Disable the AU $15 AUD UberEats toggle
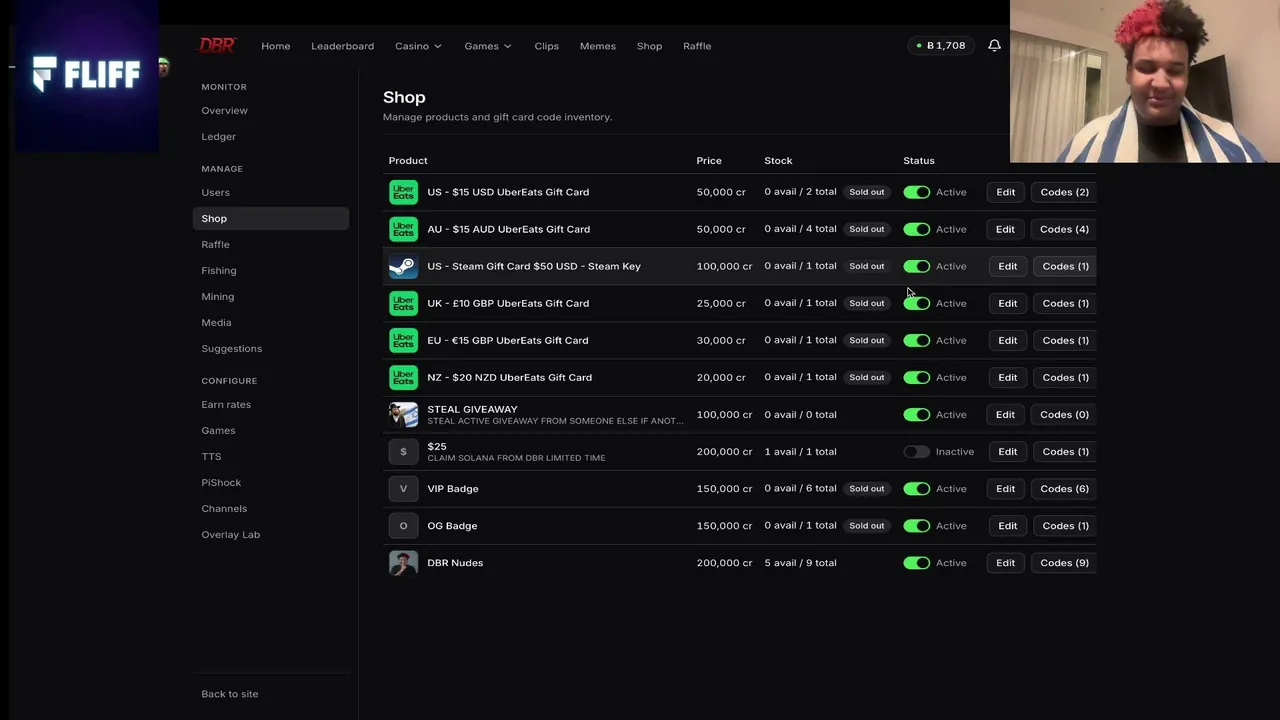The image size is (1280, 720). [x=916, y=229]
